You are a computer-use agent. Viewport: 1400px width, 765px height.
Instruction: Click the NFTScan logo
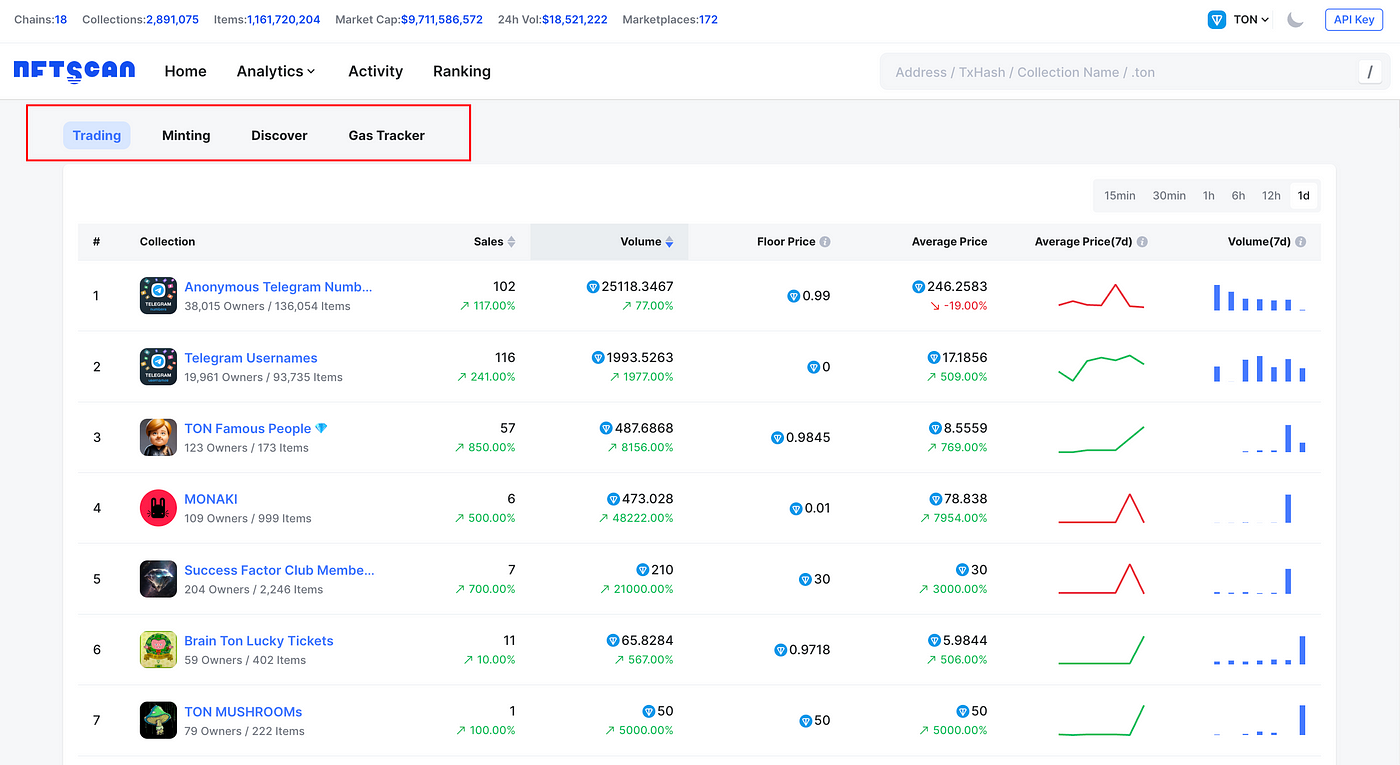click(x=76, y=71)
